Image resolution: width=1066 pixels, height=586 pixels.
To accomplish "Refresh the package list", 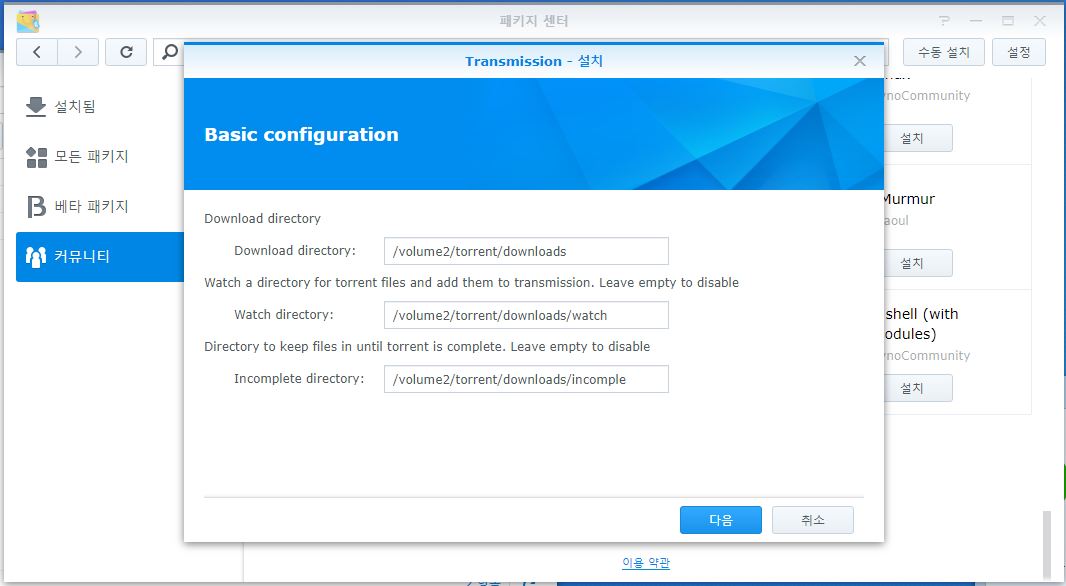I will tap(126, 52).
